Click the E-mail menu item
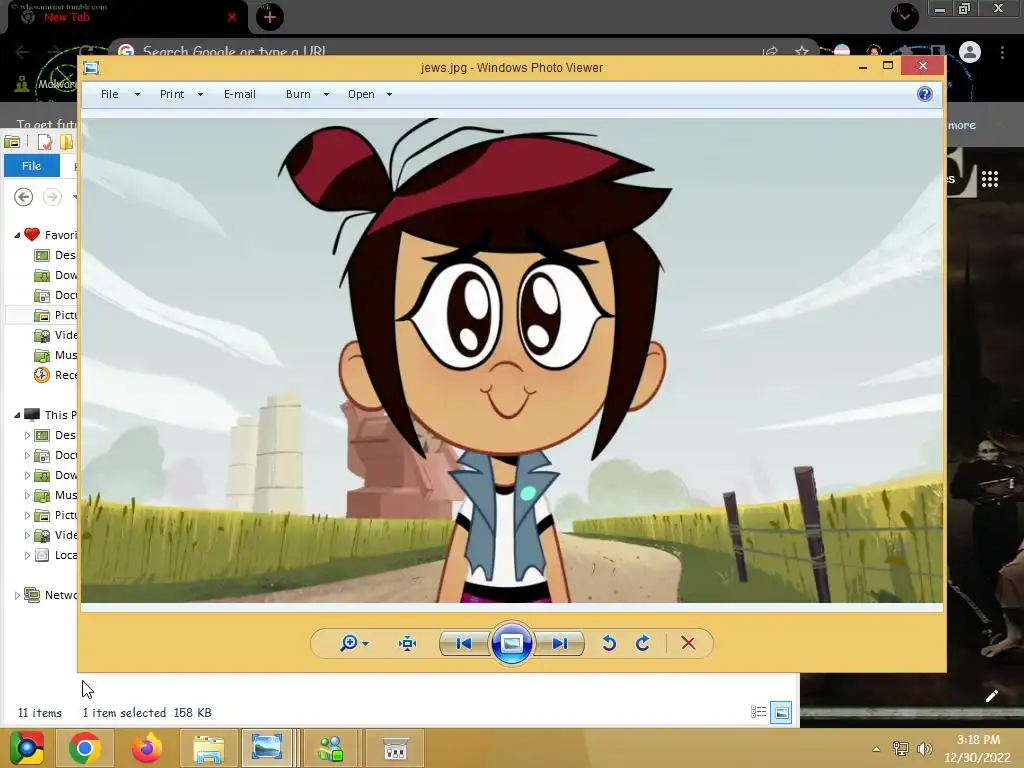 [x=240, y=94]
